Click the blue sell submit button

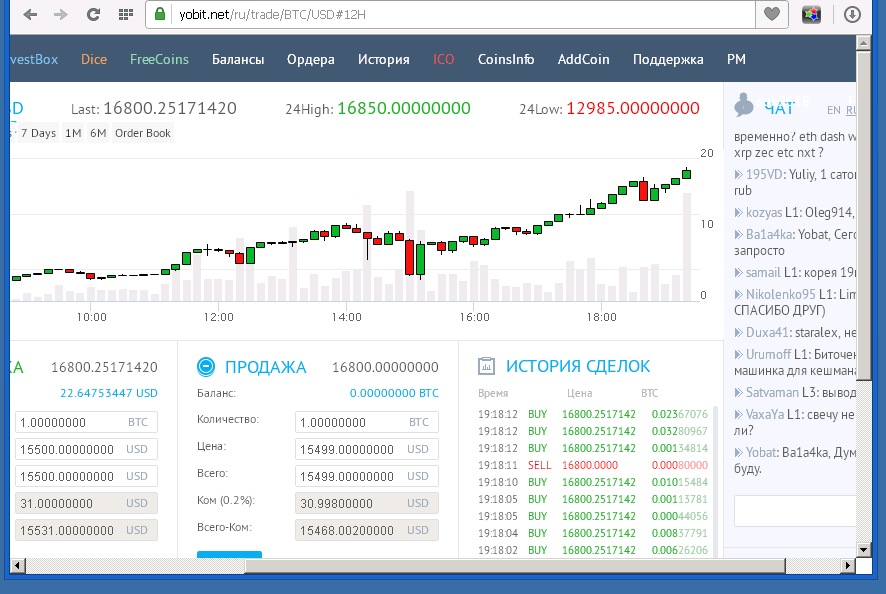pyautogui.click(x=229, y=554)
